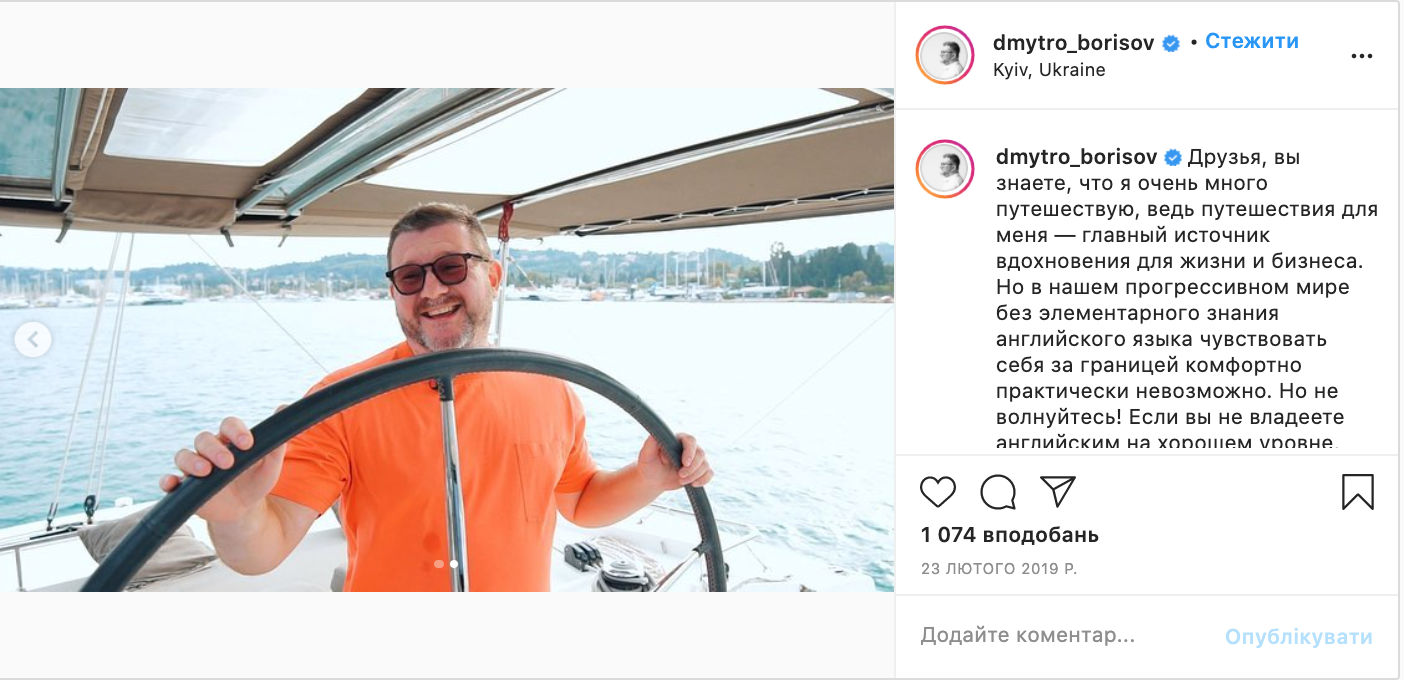Click caption profile avatar next to text

pos(945,169)
